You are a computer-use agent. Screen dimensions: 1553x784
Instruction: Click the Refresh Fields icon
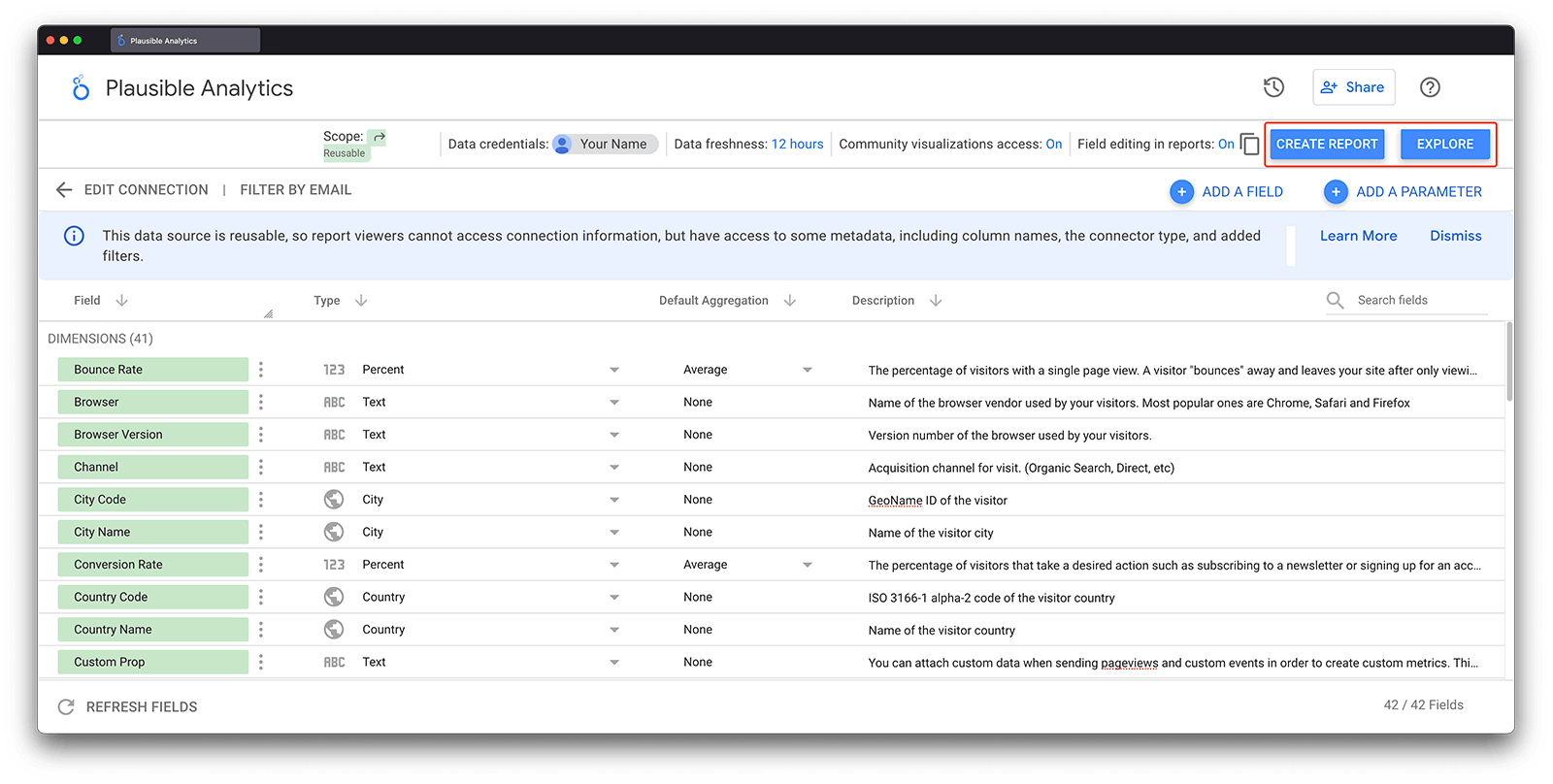tap(66, 707)
